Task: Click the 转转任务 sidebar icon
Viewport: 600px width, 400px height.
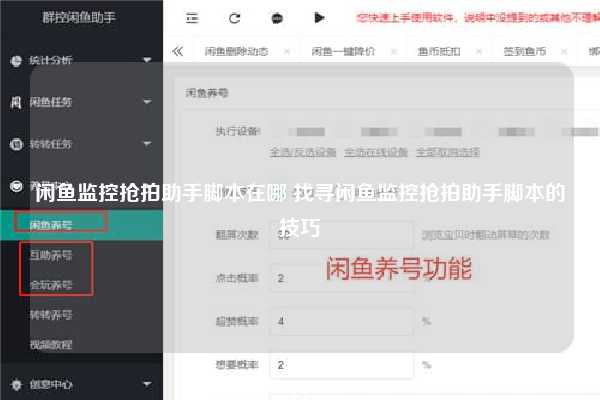Action: [x=16, y=144]
